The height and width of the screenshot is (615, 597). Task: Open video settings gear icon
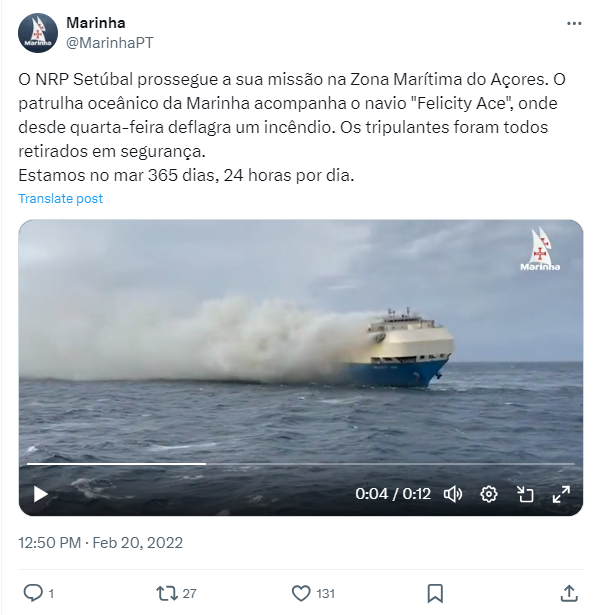coord(489,494)
